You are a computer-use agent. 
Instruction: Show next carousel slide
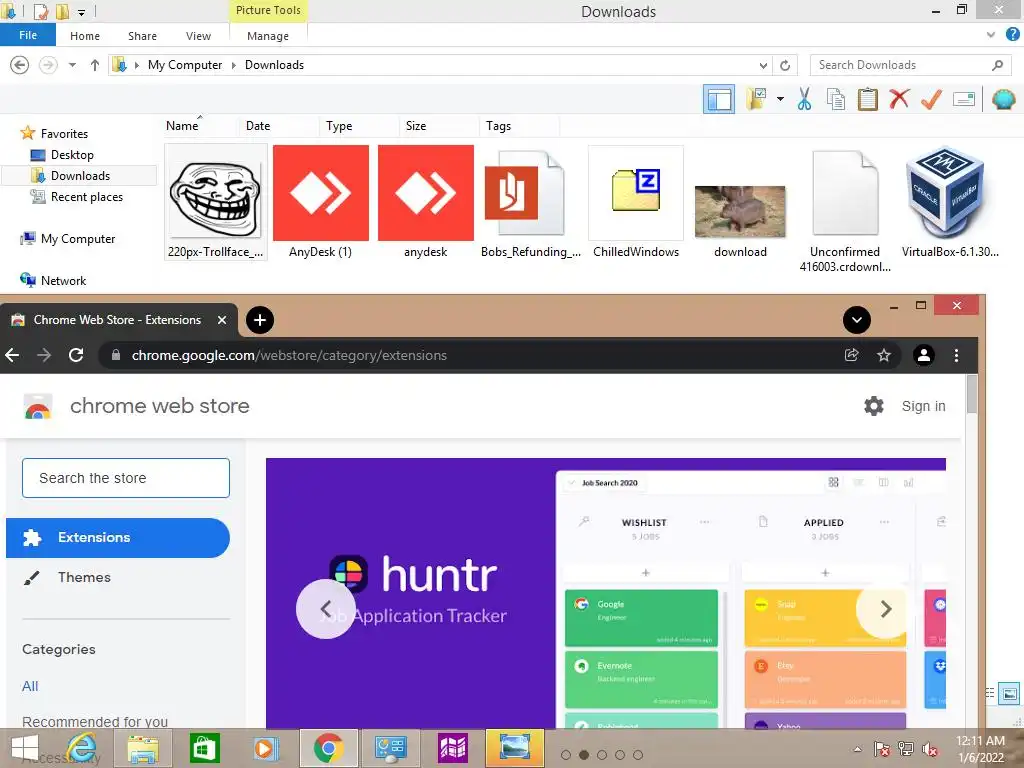(886, 609)
